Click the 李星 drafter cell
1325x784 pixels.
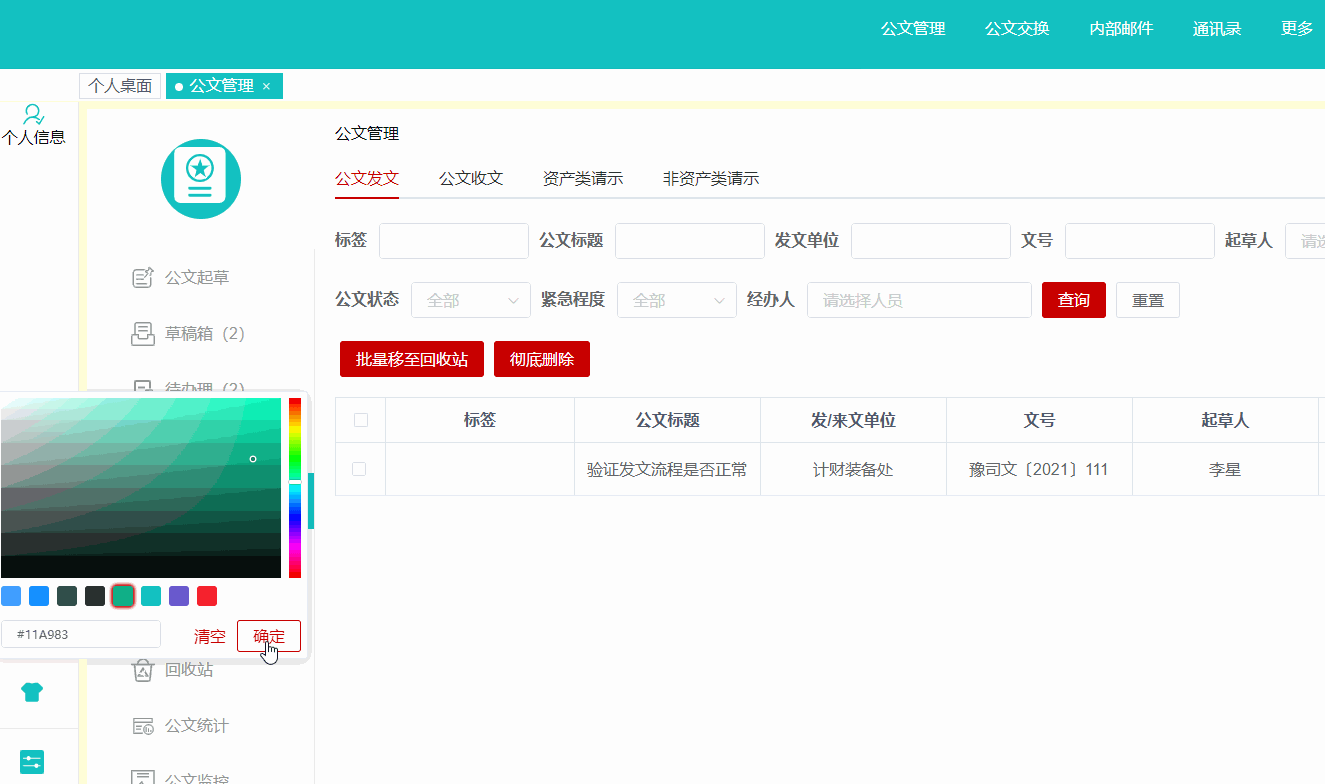click(x=1225, y=469)
